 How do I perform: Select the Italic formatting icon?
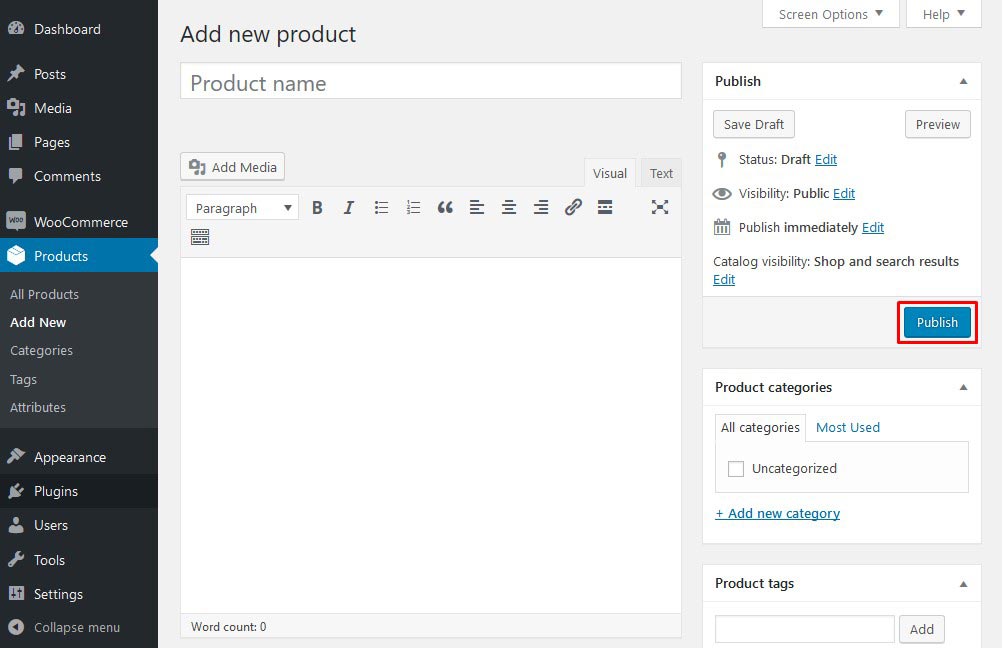coord(349,207)
